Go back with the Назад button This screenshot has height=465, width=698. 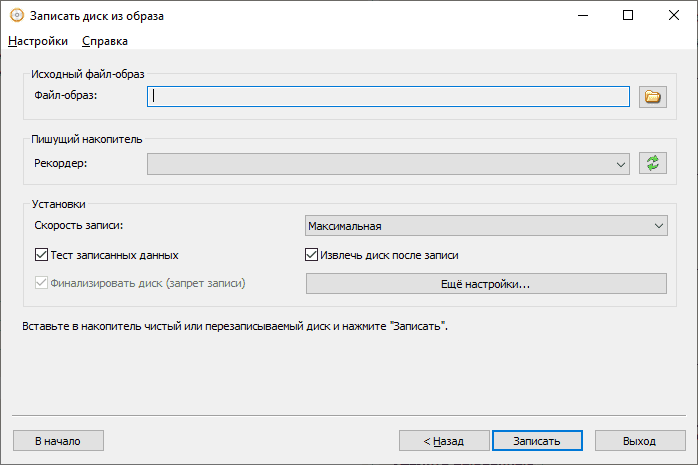443,441
